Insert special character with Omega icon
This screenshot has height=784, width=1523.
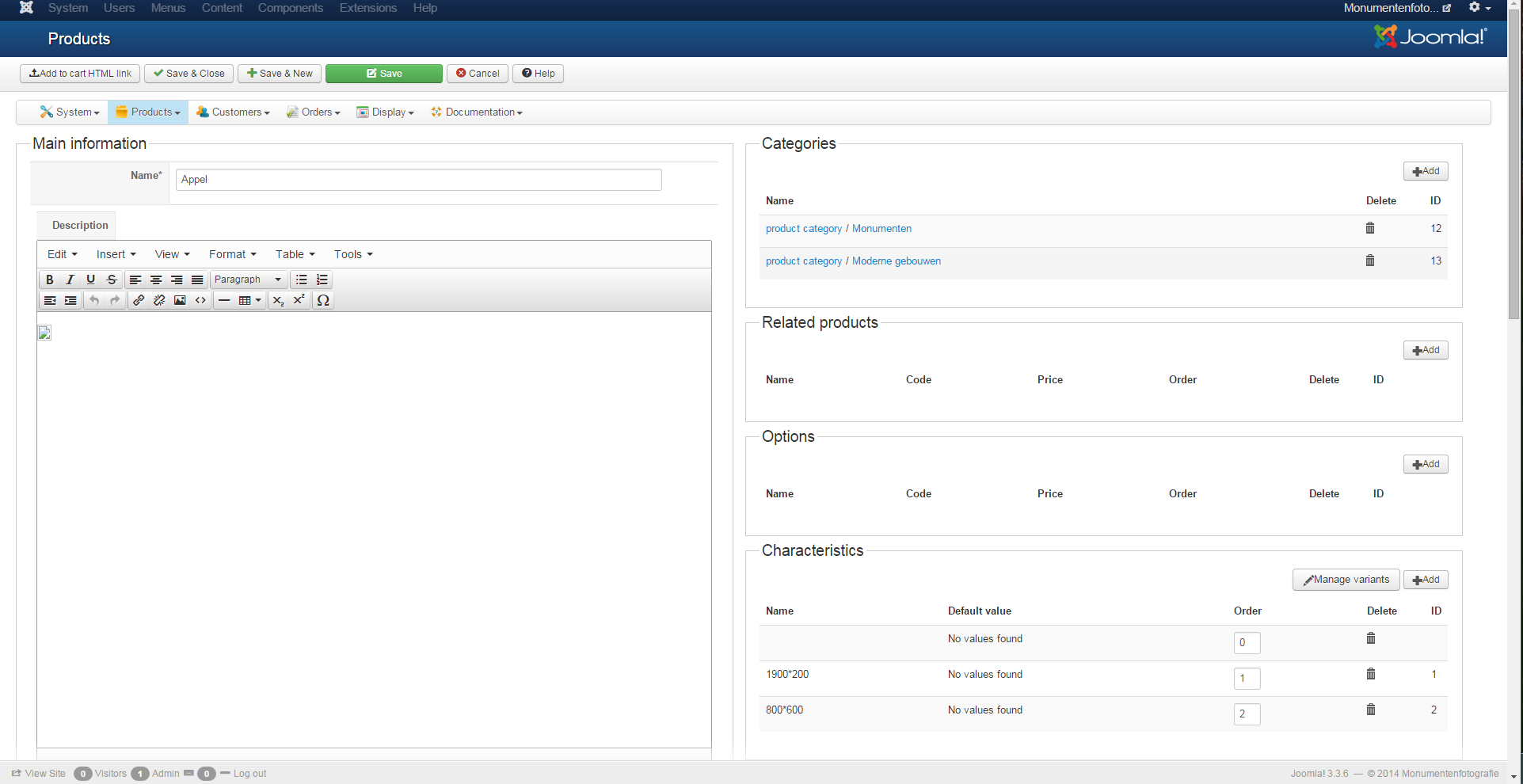tap(323, 300)
